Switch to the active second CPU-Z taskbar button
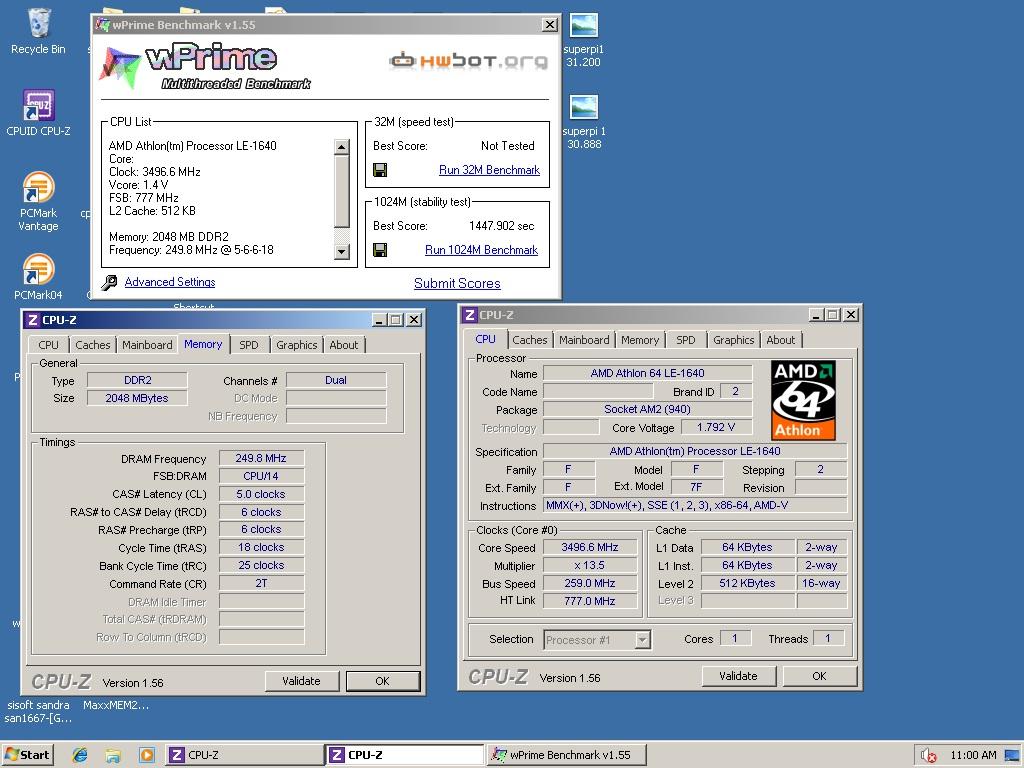This screenshot has height=768, width=1024. pyautogui.click(x=404, y=755)
